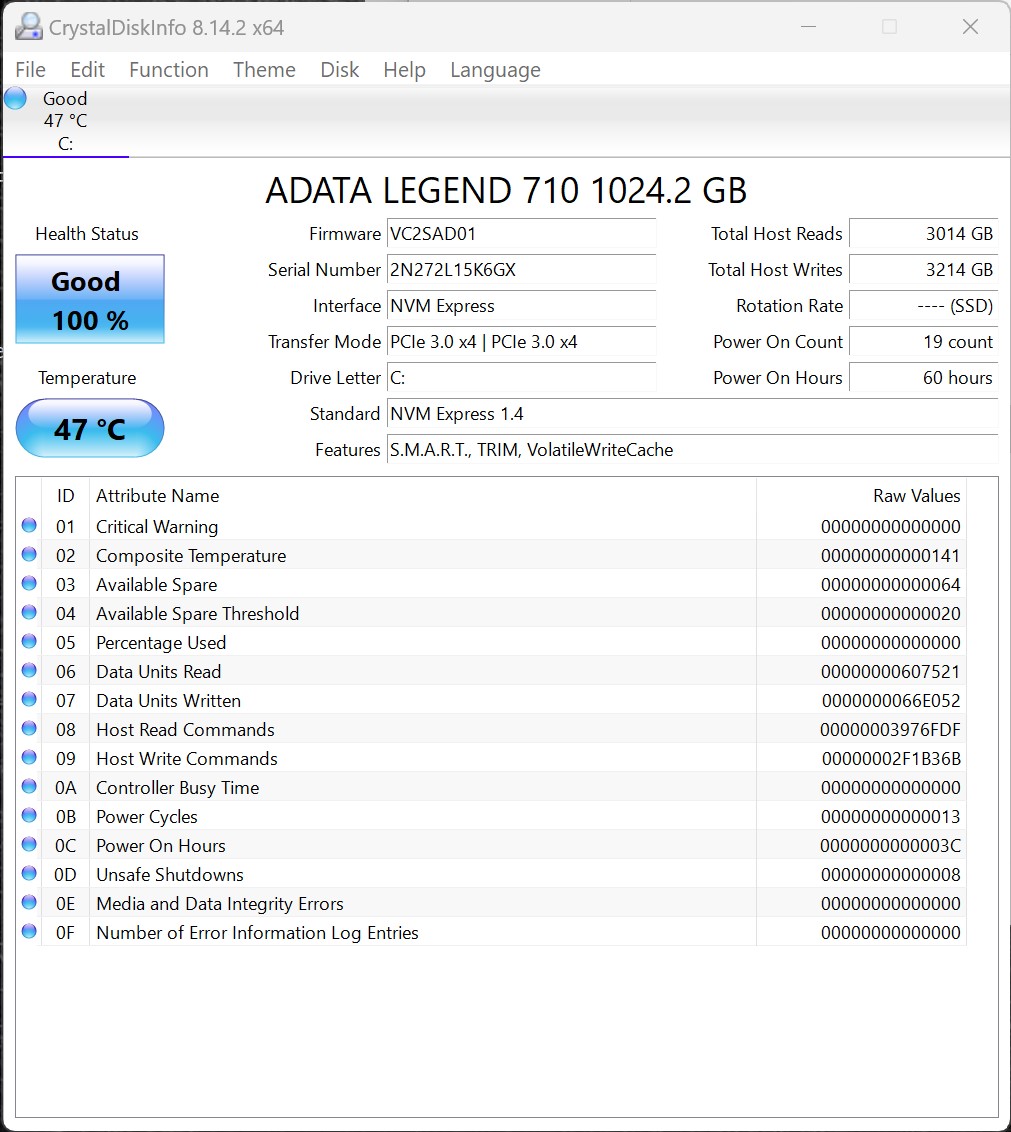Click raw value 00000000000141

[x=890, y=556]
